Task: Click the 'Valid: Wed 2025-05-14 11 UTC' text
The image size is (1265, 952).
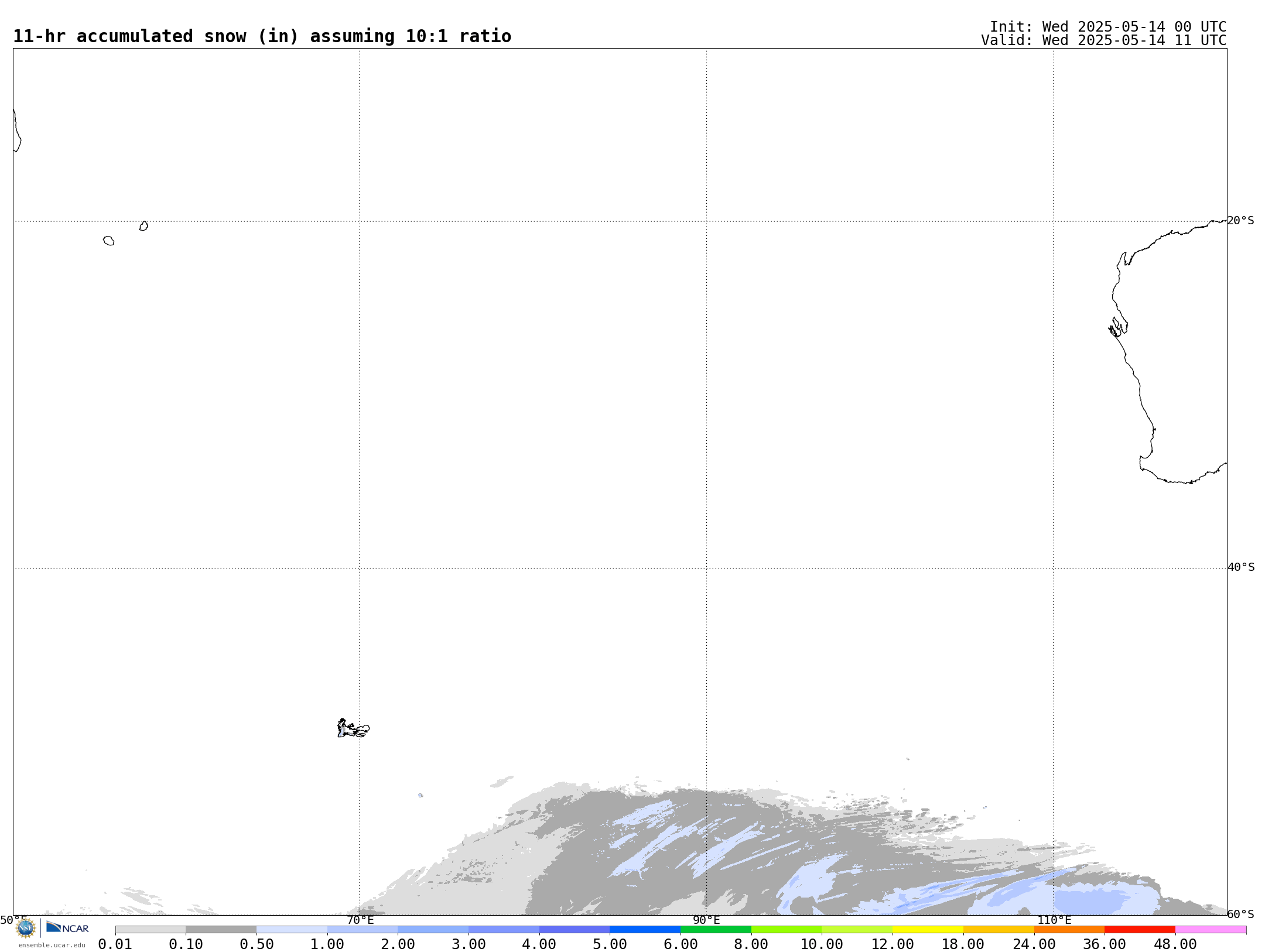Action: click(1104, 40)
